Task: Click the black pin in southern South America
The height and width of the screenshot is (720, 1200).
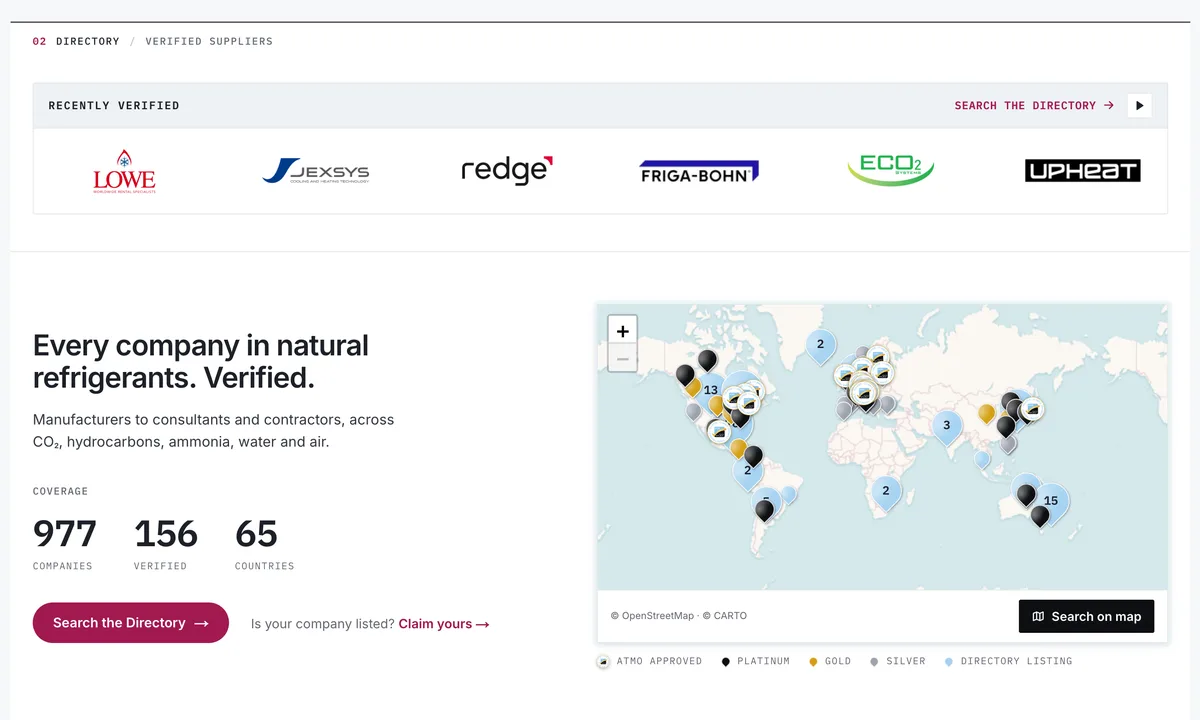Action: tap(765, 510)
